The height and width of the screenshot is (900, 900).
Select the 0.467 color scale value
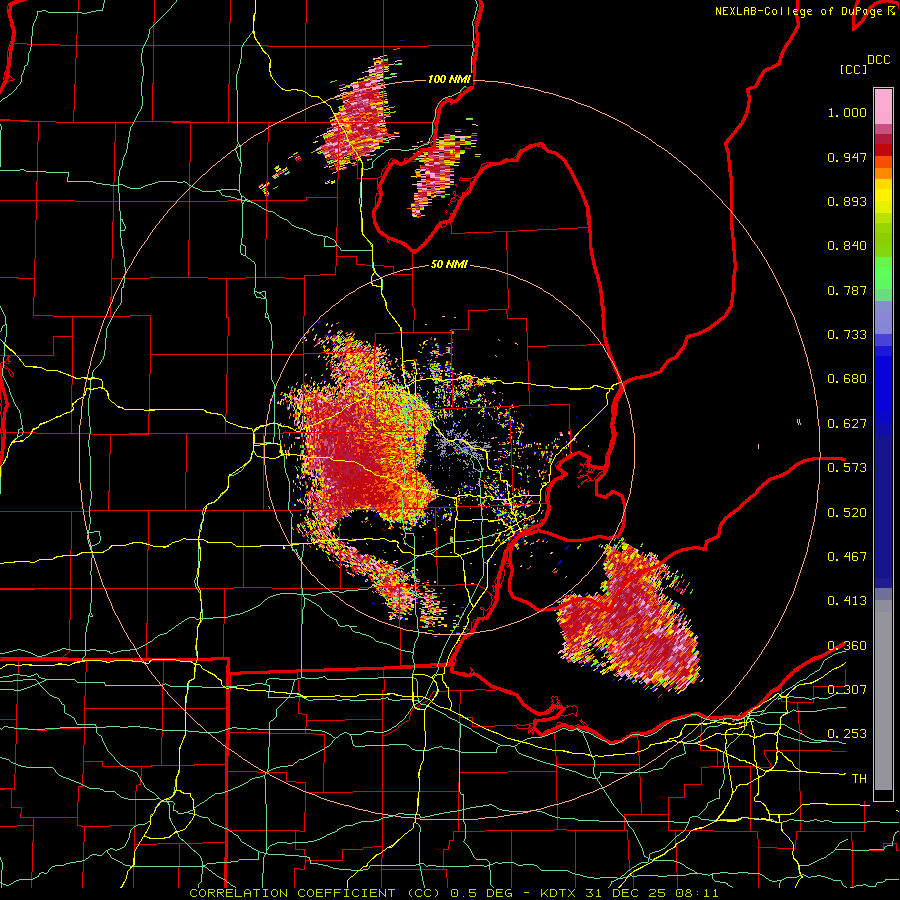click(x=847, y=556)
